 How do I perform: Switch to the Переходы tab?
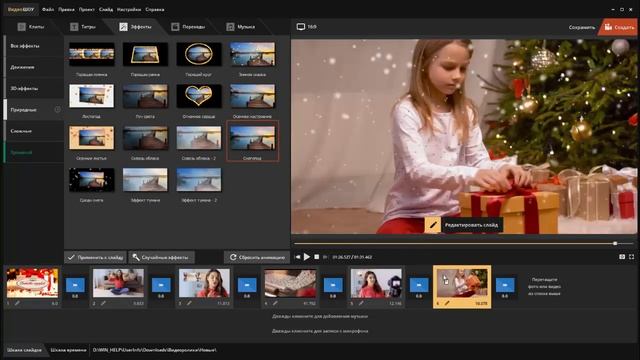[188, 27]
